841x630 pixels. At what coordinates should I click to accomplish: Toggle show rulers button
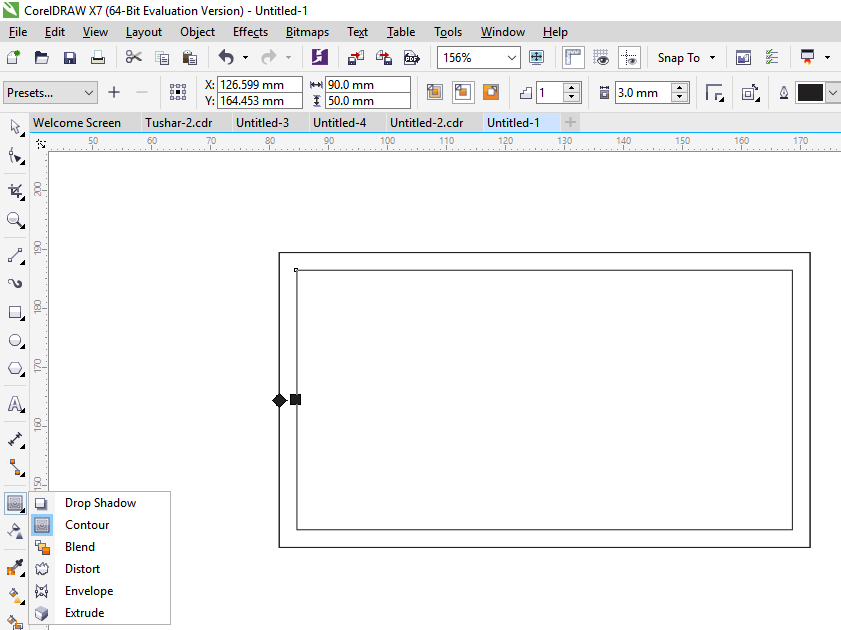point(573,57)
